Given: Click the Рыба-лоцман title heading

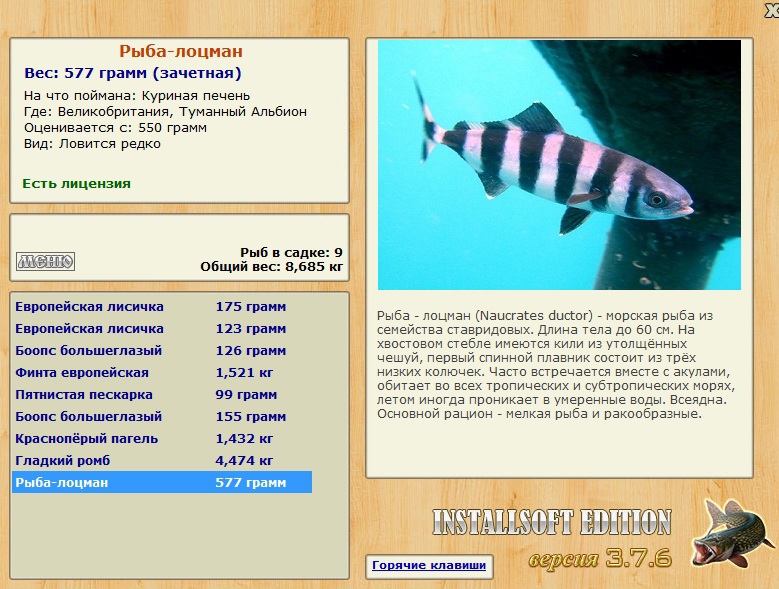Looking at the screenshot, I should click(x=181, y=51).
